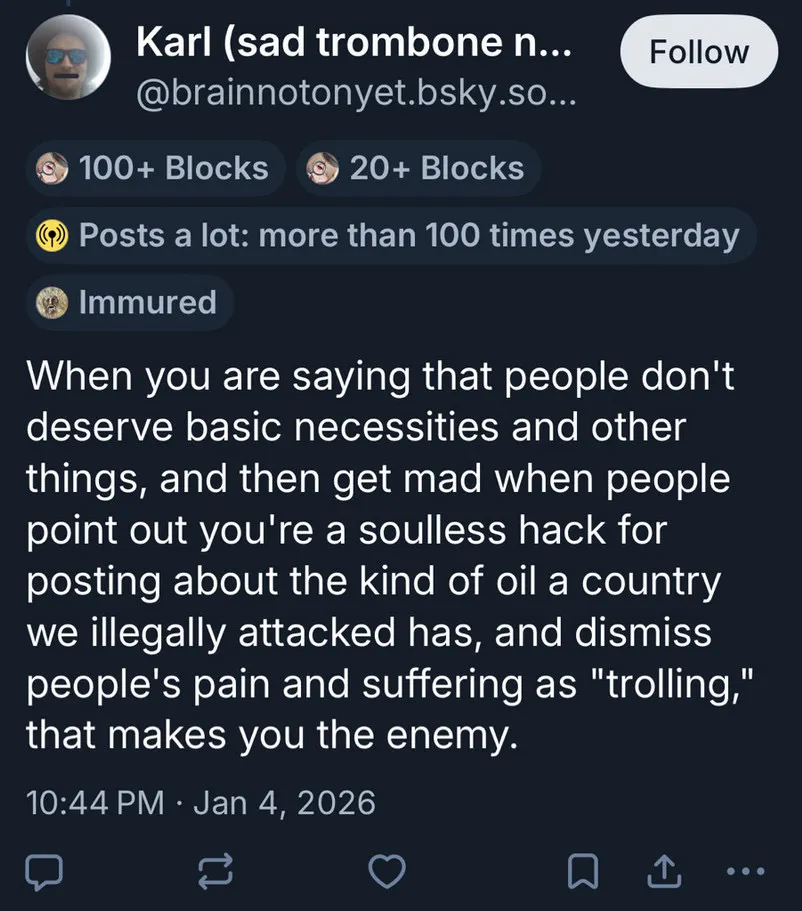802x911 pixels.
Task: Click the avatar icon on "100+ Blocks" badge
Action: (x=51, y=168)
